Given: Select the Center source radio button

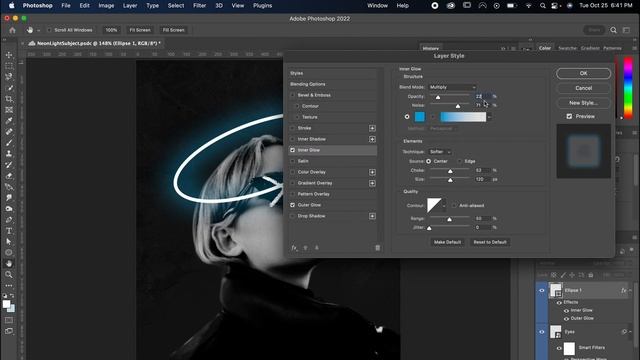Looking at the screenshot, I should [429, 161].
